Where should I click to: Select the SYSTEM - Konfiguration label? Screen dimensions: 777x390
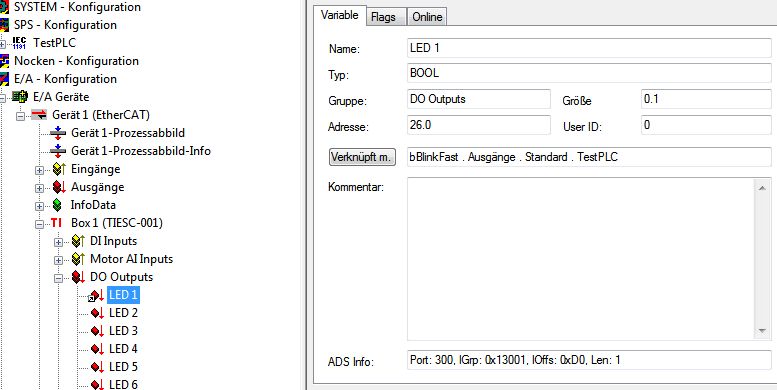click(77, 7)
